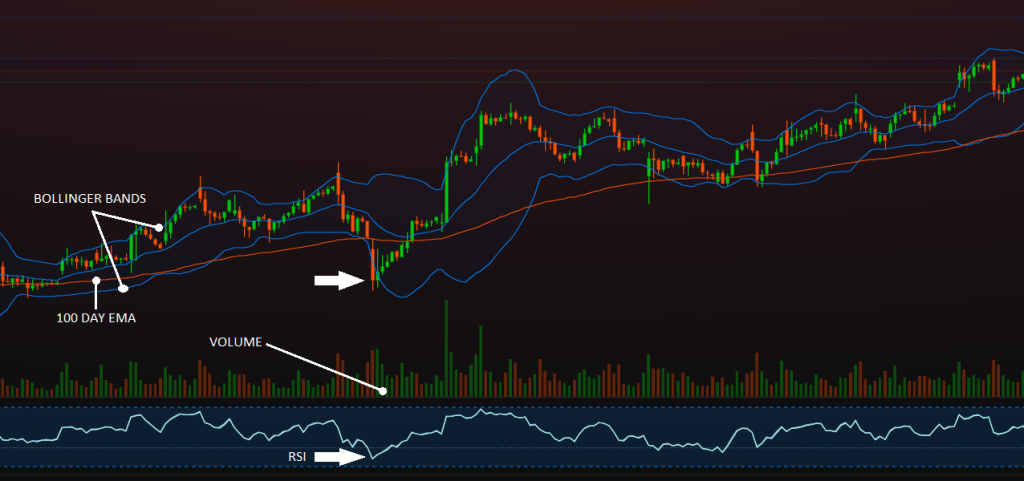Click the RSI line's lowest dip by the arrow
This screenshot has width=1024, height=481.
[370, 458]
